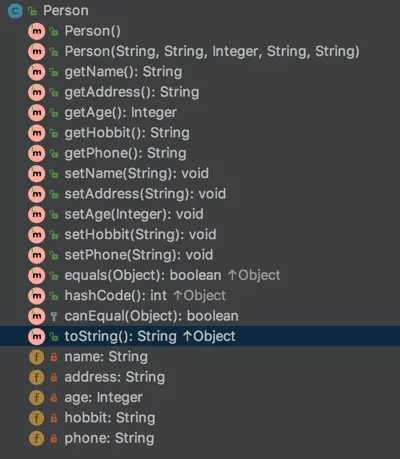Click the method icon of Person() constructor
The image size is (400, 459).
pyautogui.click(x=37, y=31)
